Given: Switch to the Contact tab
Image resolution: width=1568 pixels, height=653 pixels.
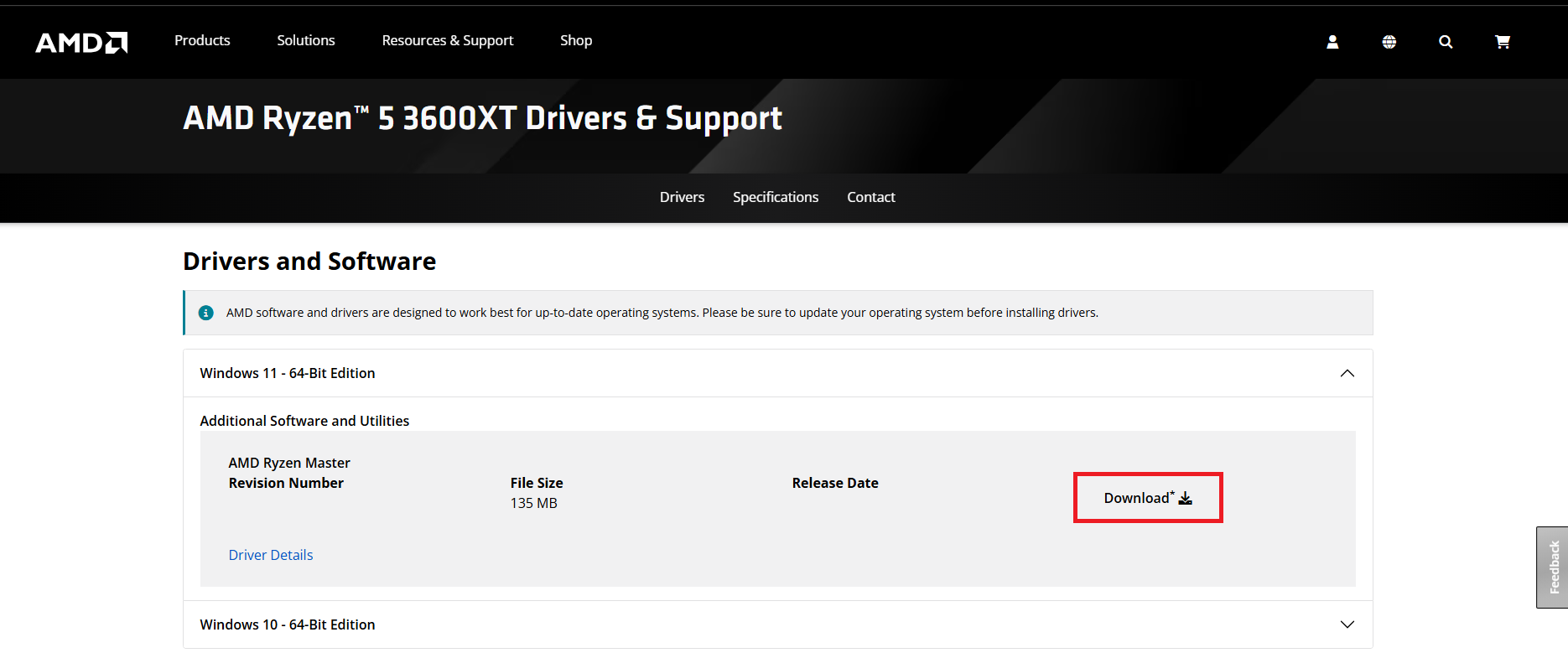Looking at the screenshot, I should pyautogui.click(x=871, y=197).
